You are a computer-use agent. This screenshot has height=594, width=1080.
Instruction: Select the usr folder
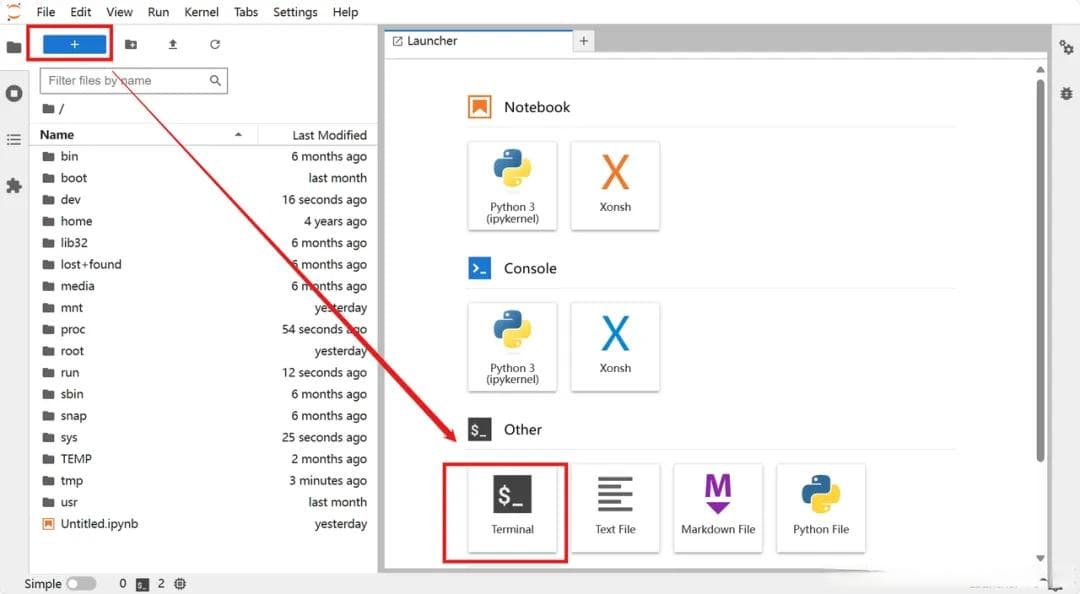coord(203,502)
